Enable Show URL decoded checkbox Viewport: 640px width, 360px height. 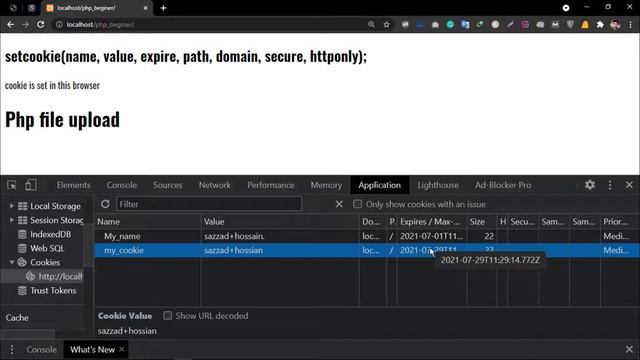click(167, 316)
